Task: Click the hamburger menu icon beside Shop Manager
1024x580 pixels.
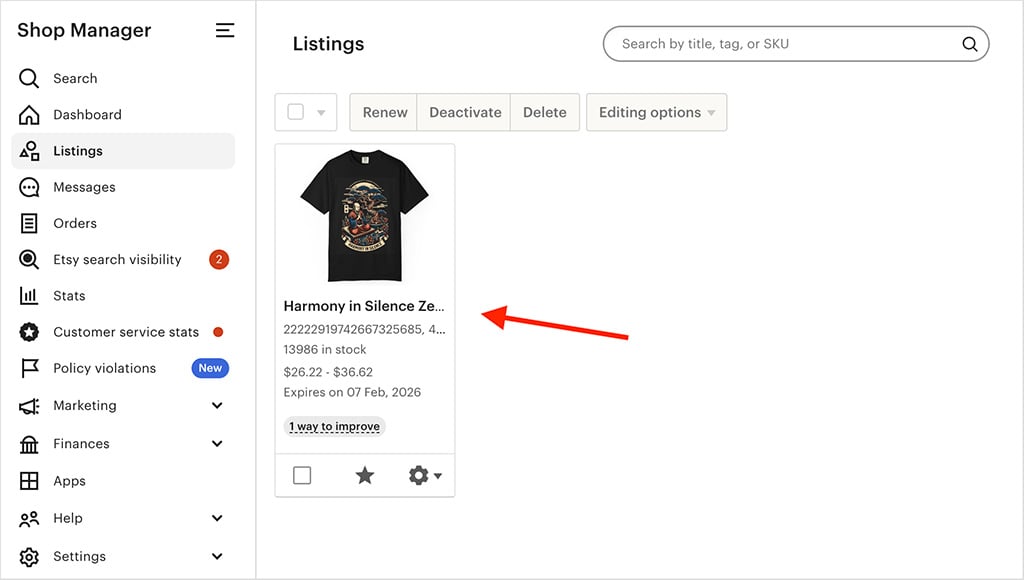Action: coord(225,31)
